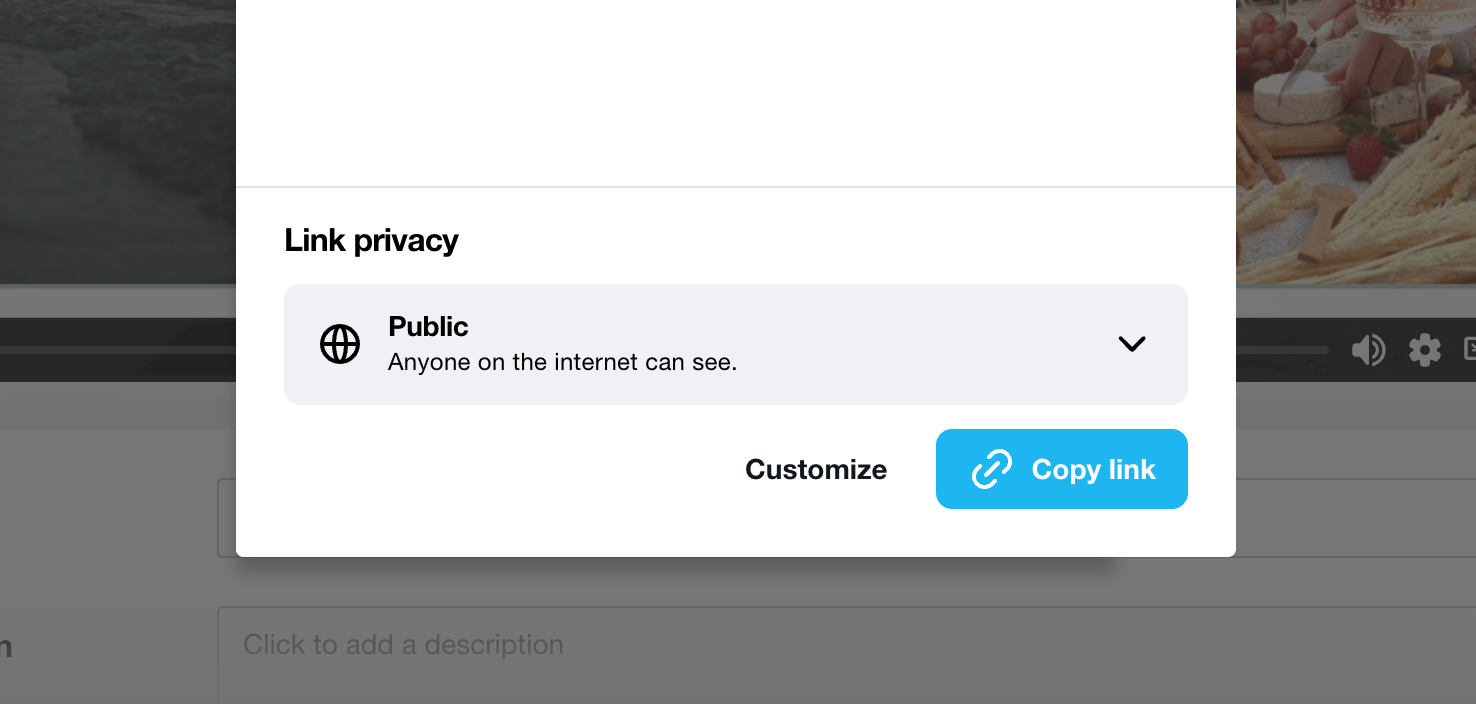
Task: Mute the video with the speaker icon
Action: [x=1368, y=350]
